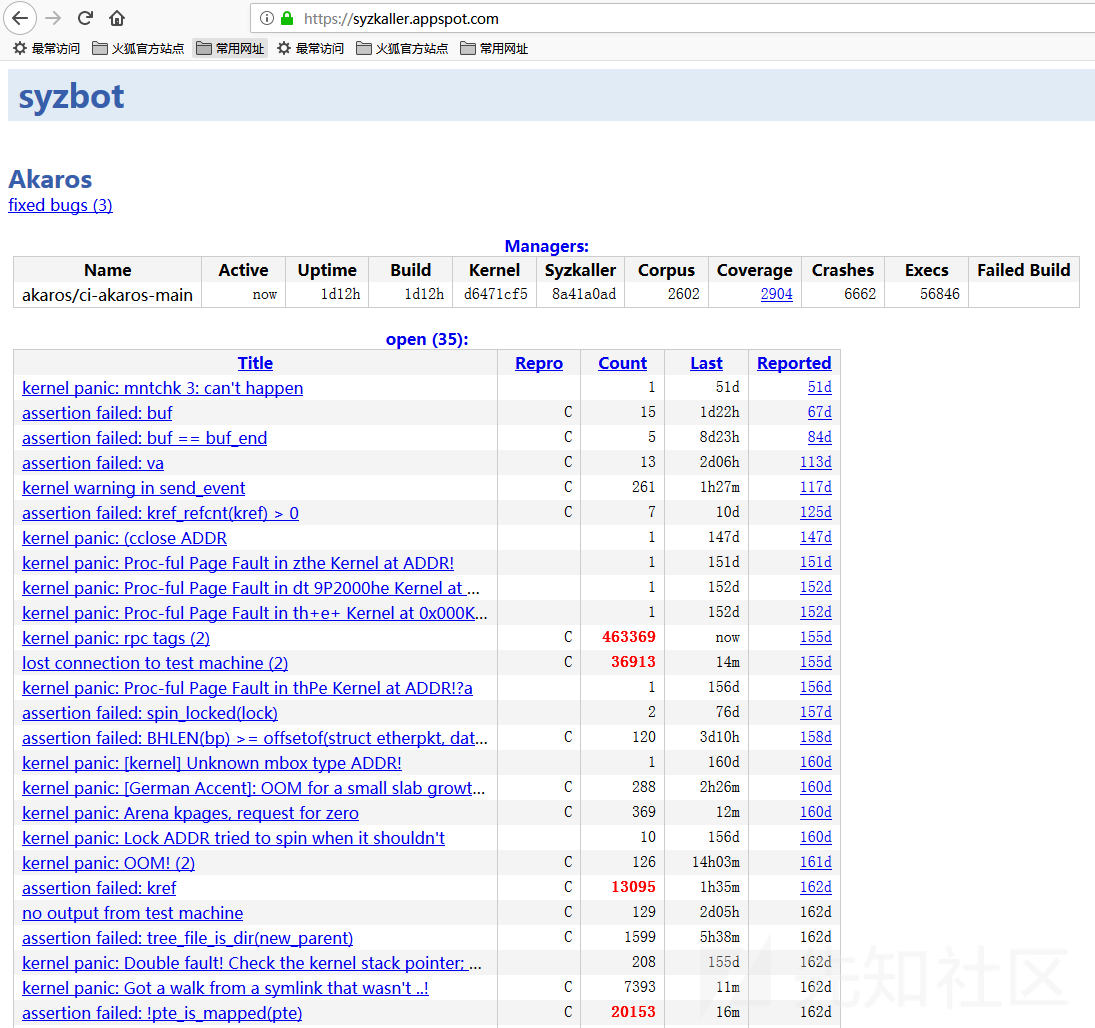Open second 火狐官方站点 bookmark folder
Viewport: 1095px width, 1028px height.
pos(402,48)
